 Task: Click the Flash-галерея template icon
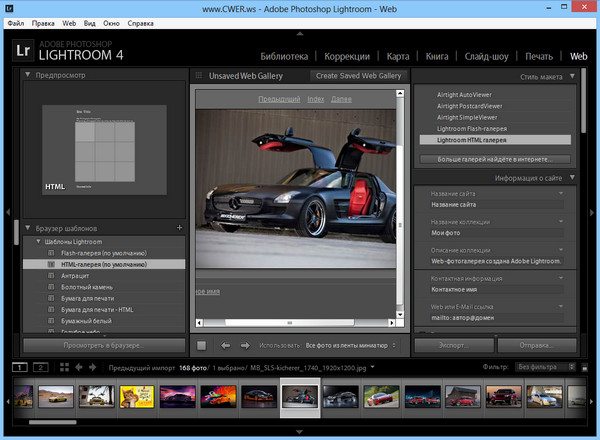point(51,253)
